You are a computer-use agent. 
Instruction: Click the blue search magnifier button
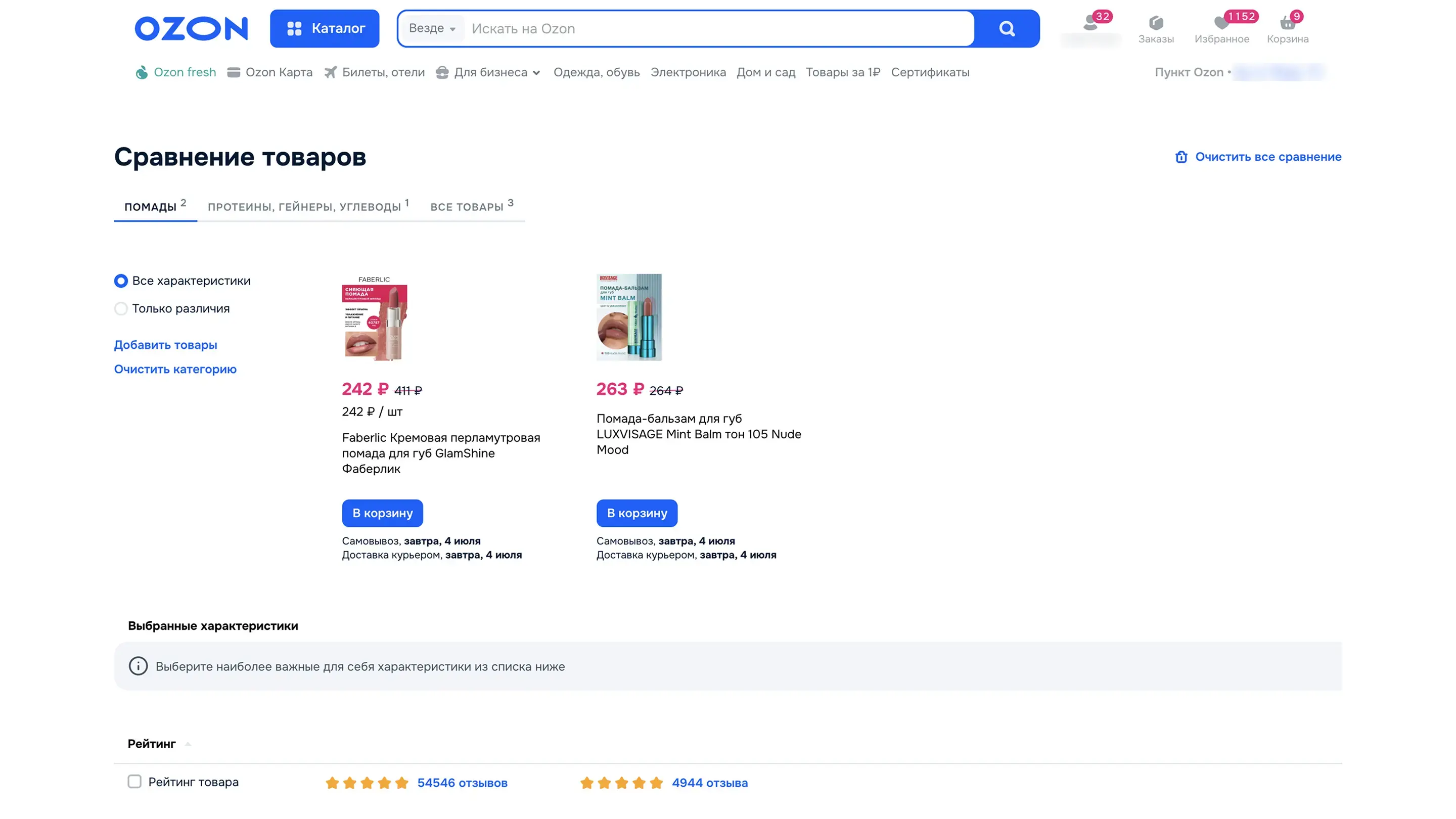pyautogui.click(x=1007, y=28)
